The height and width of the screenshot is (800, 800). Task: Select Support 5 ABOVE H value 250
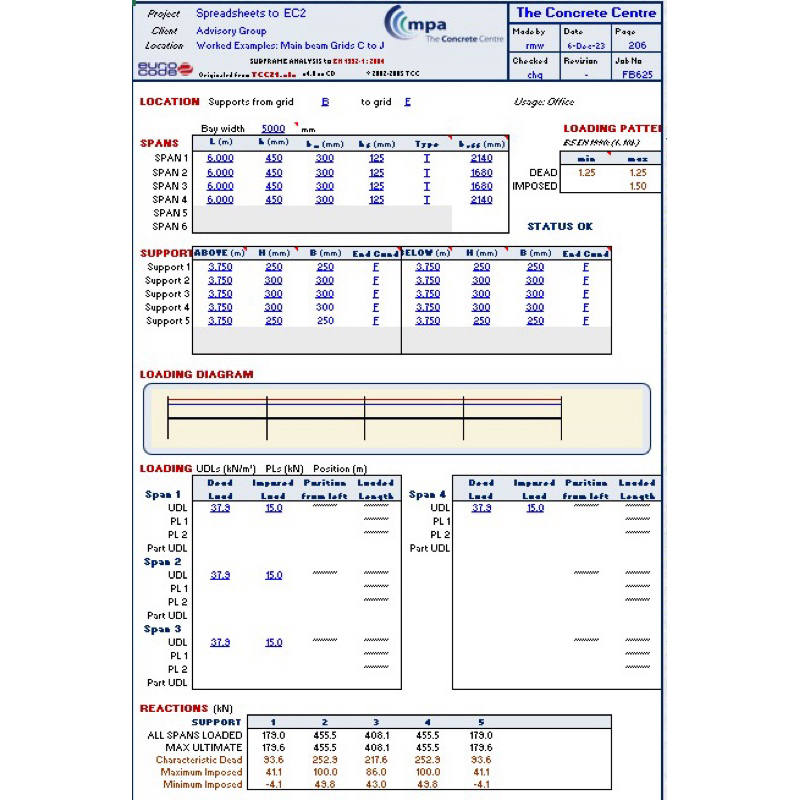273,321
